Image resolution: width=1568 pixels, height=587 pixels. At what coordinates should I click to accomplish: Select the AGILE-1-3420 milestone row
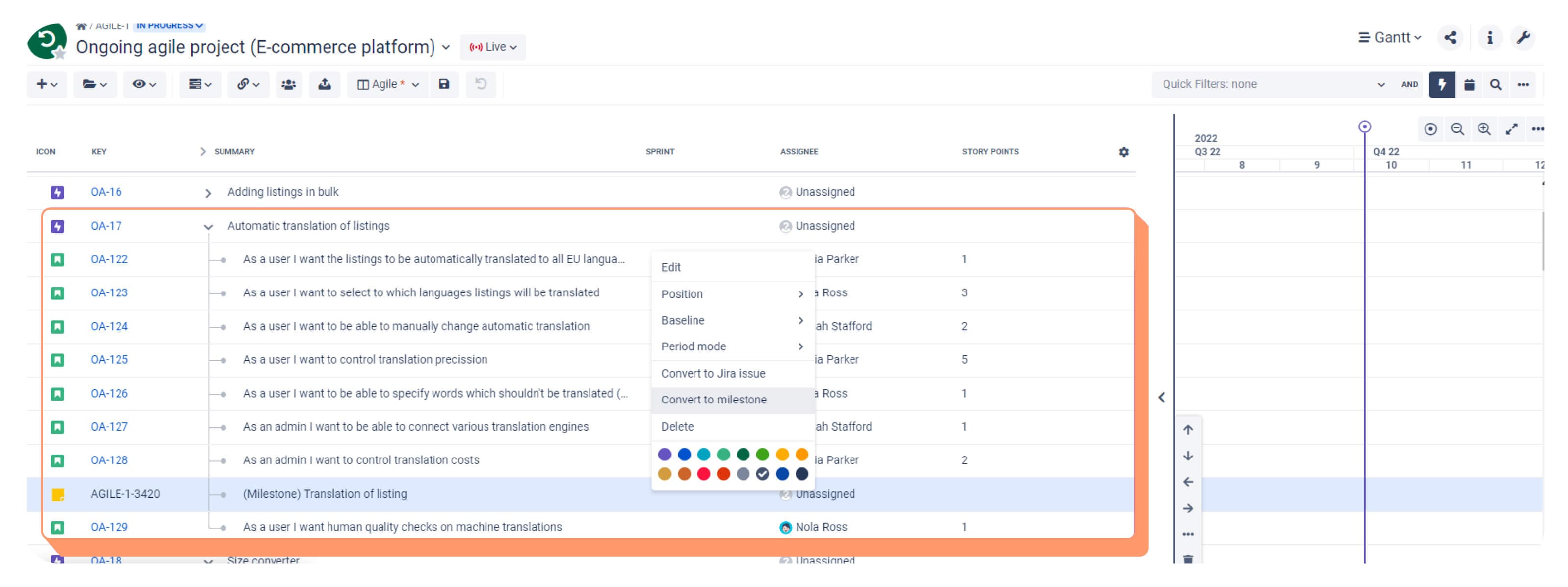pyautogui.click(x=580, y=494)
